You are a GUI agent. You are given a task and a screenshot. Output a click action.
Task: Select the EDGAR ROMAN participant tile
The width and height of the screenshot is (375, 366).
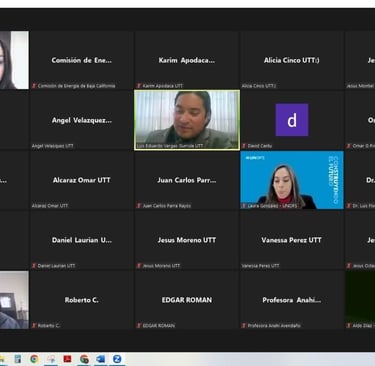(187, 300)
